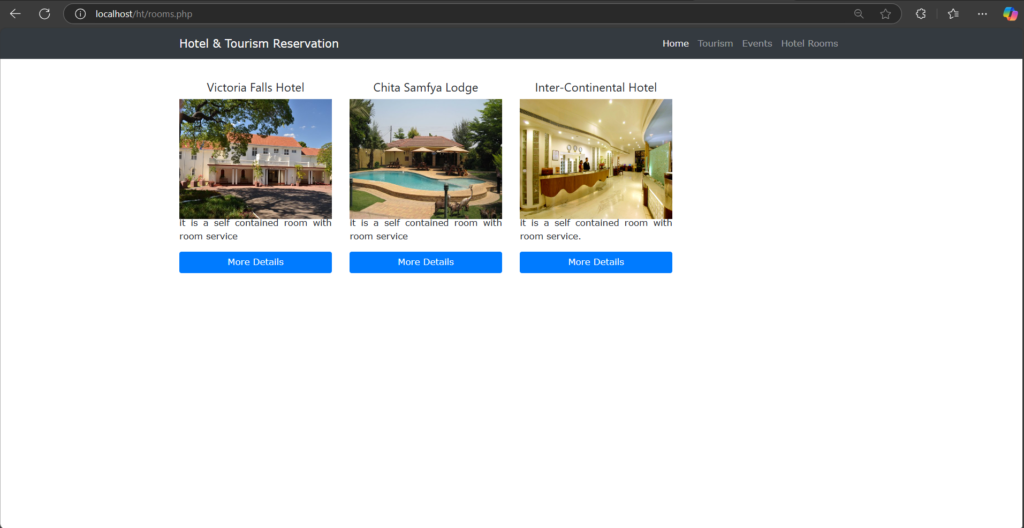View More Details for Chita Samfya Lodge

coord(426,262)
